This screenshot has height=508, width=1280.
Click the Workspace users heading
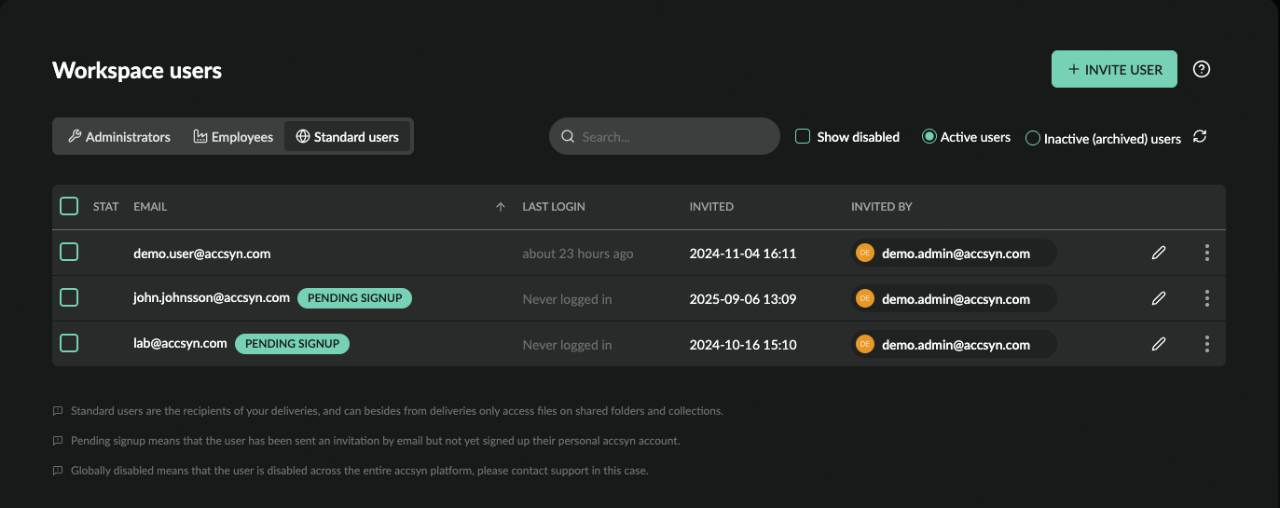137,70
